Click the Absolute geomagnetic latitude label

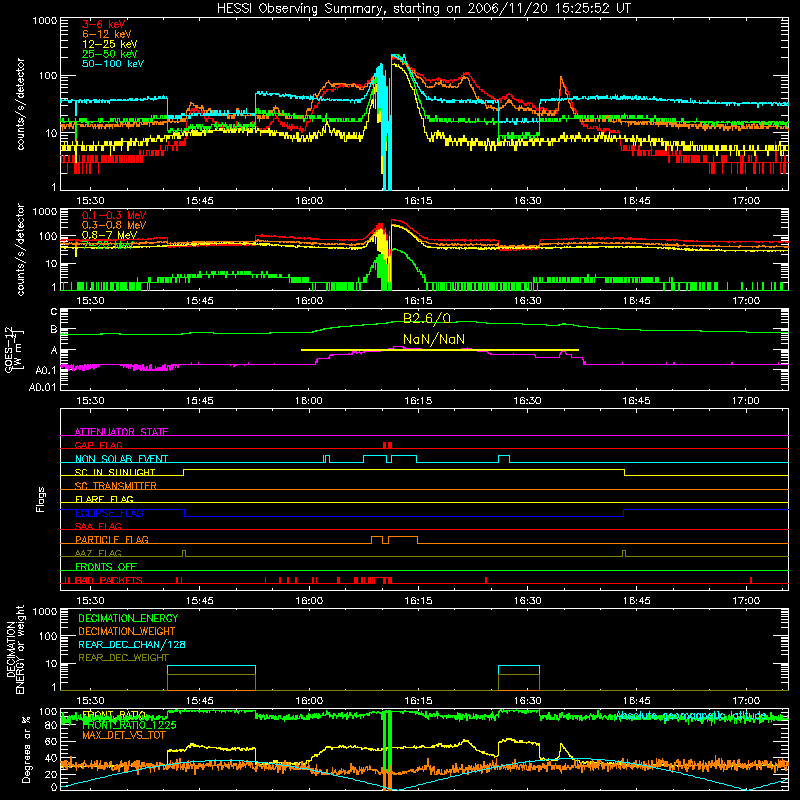690,715
